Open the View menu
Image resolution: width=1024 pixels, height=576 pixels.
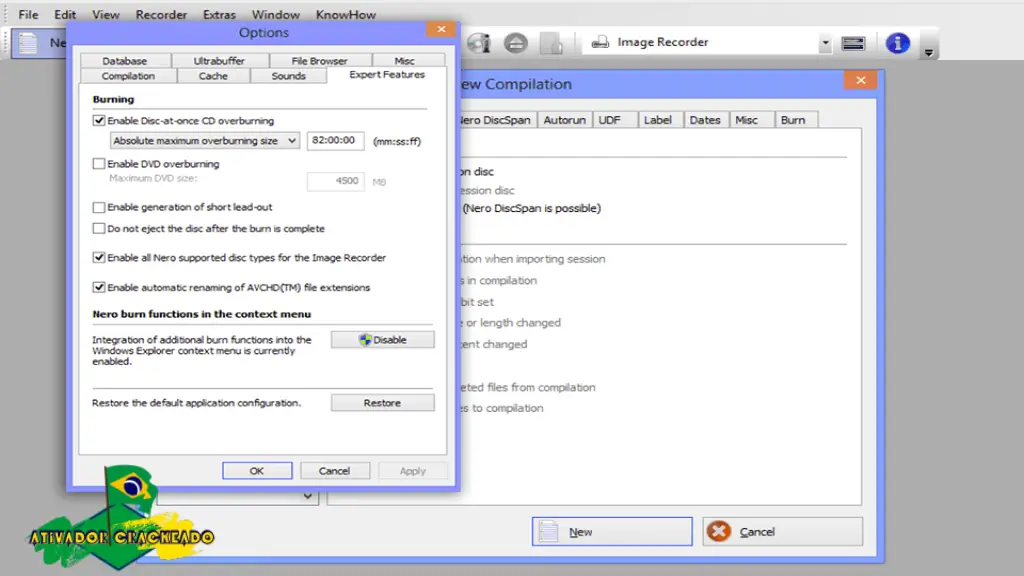[105, 14]
